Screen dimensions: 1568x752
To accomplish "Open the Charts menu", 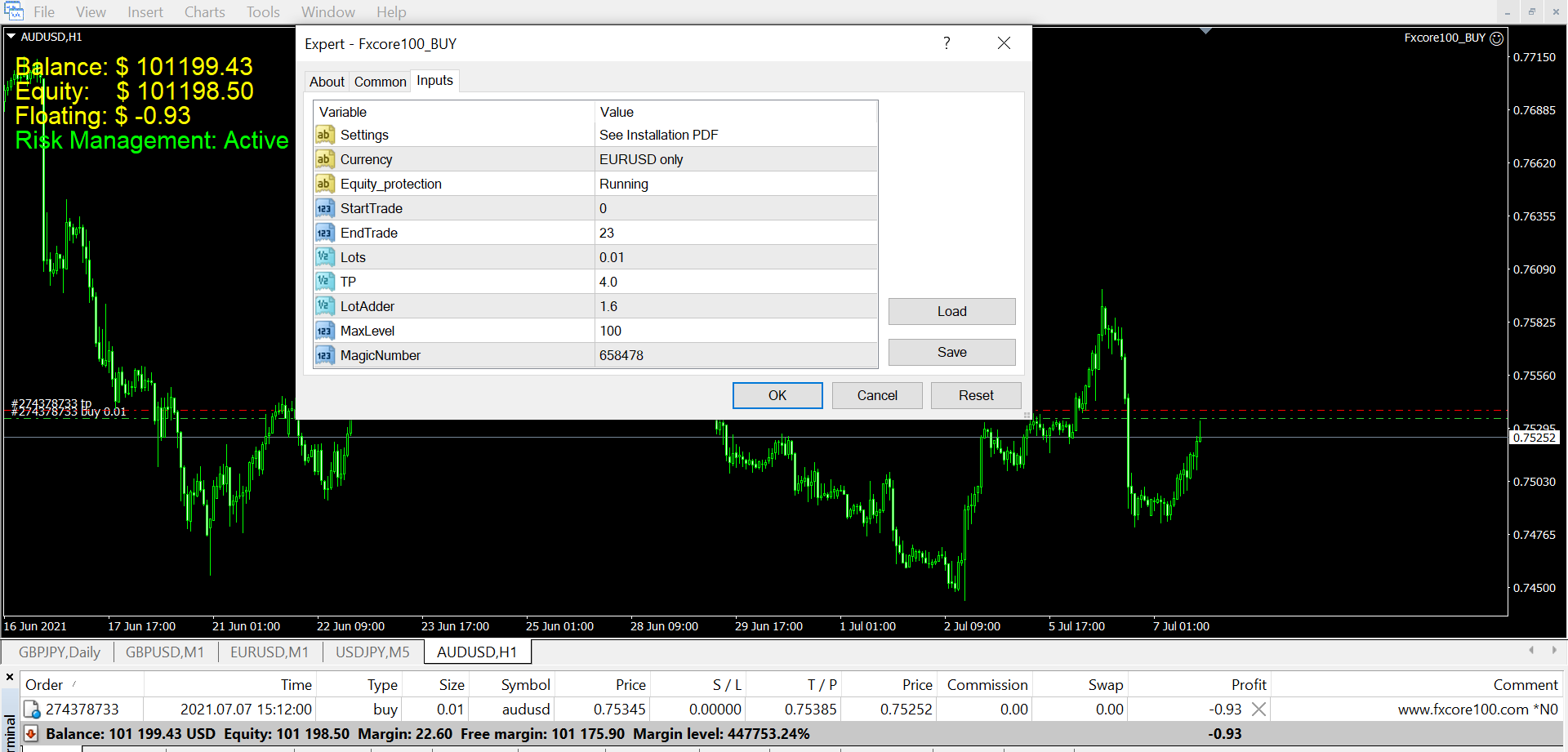I will [x=204, y=12].
